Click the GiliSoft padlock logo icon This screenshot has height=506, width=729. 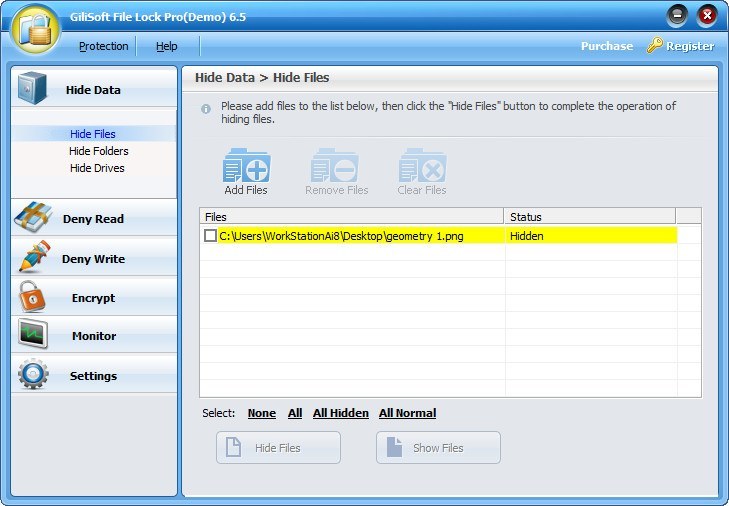click(x=36, y=29)
